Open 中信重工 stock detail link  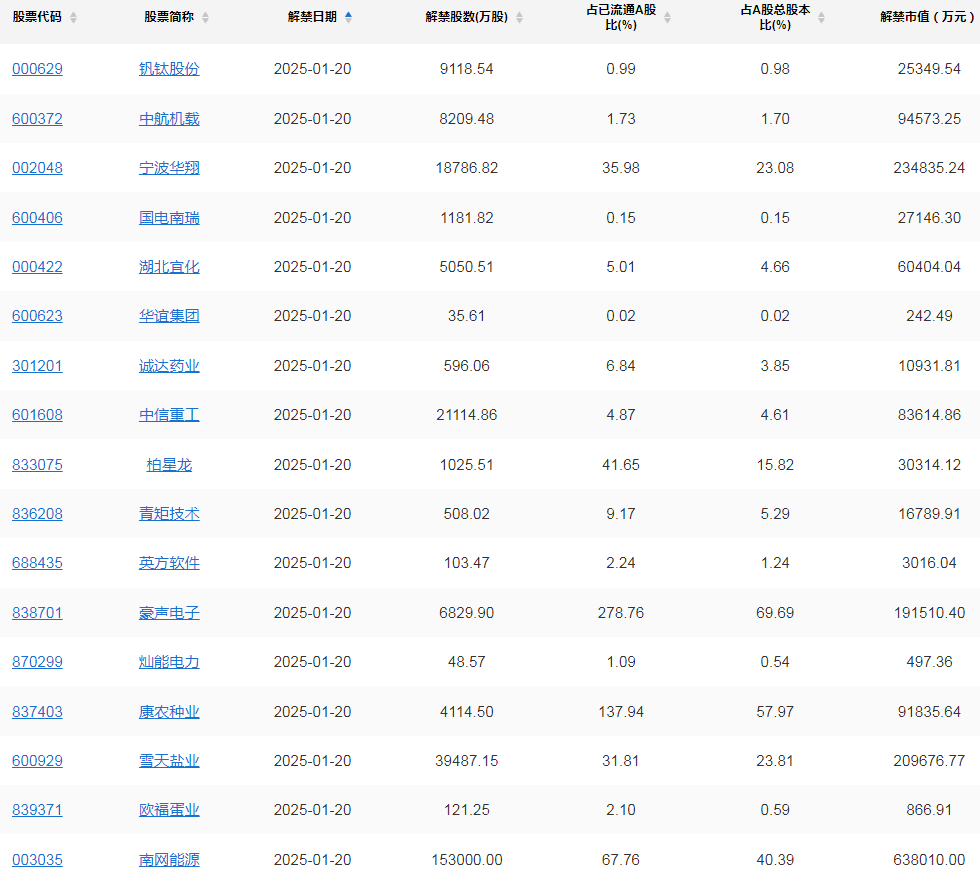tap(169, 415)
